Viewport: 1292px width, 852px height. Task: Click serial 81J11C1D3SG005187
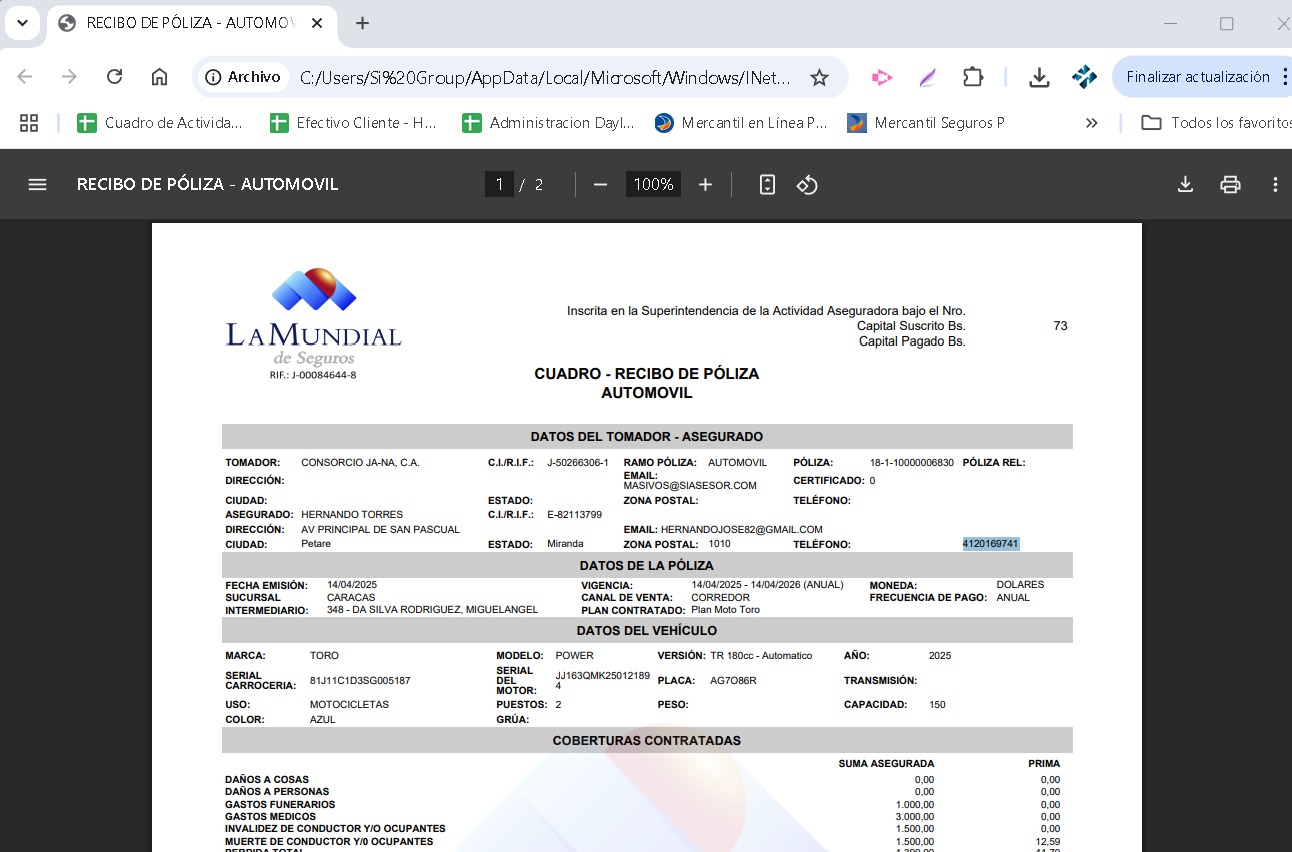(360, 681)
